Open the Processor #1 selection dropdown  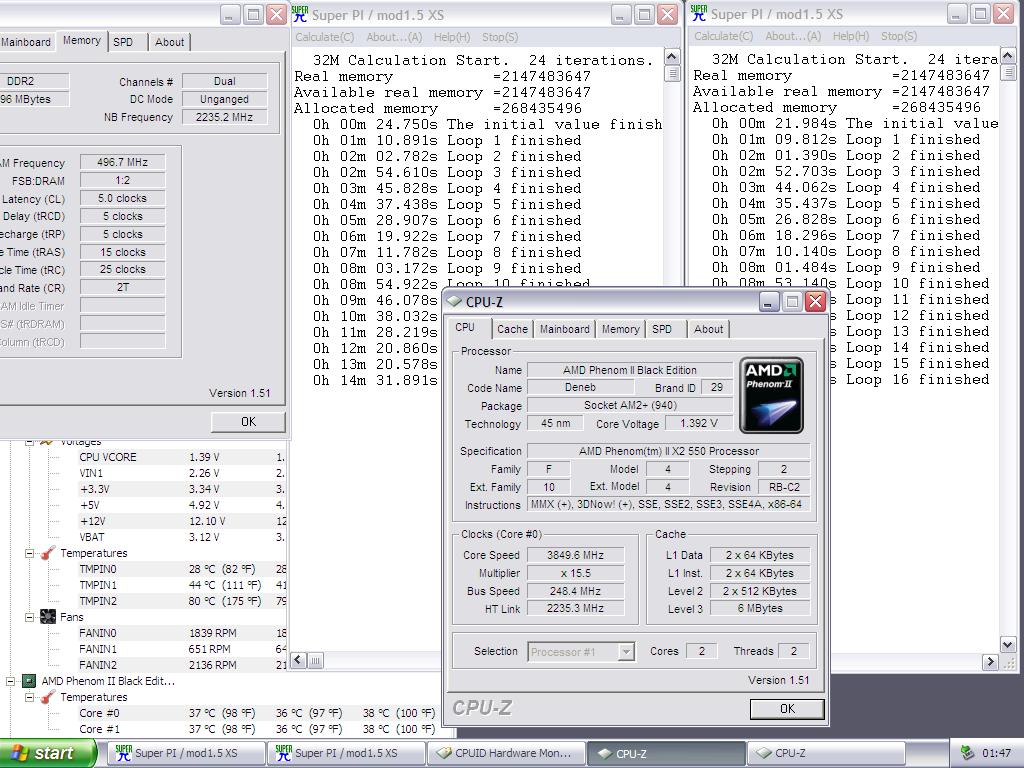click(626, 652)
